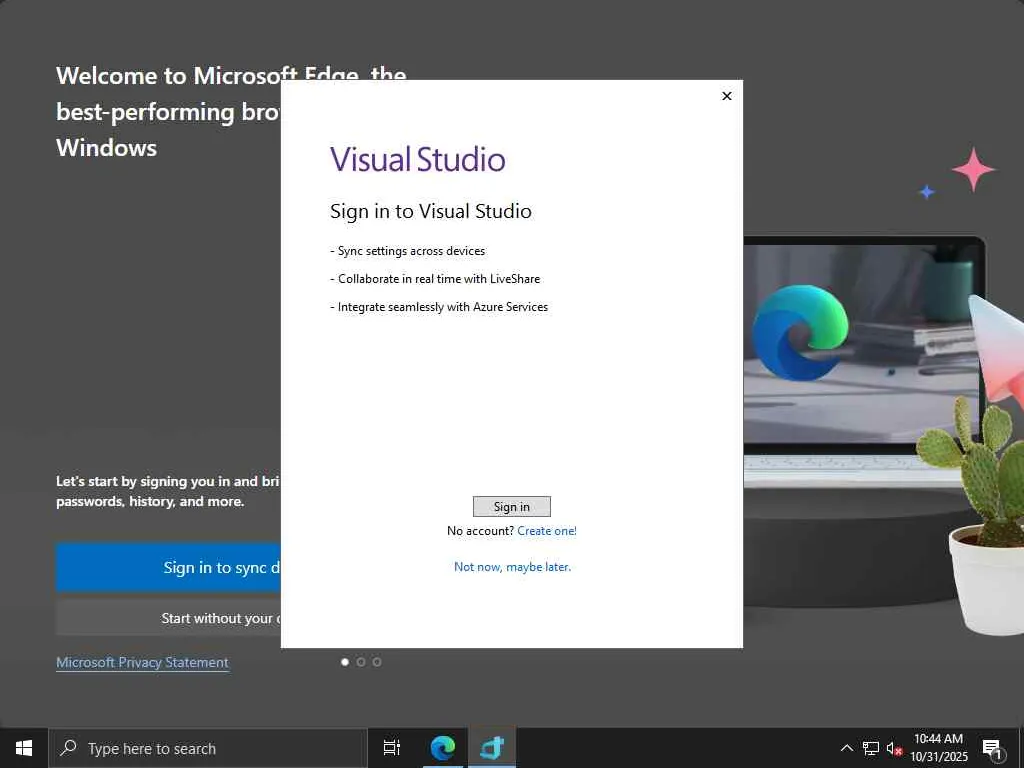Screen dimensions: 1024x768
Task: Open the clock showing 10:44 AM
Action: click(938, 748)
